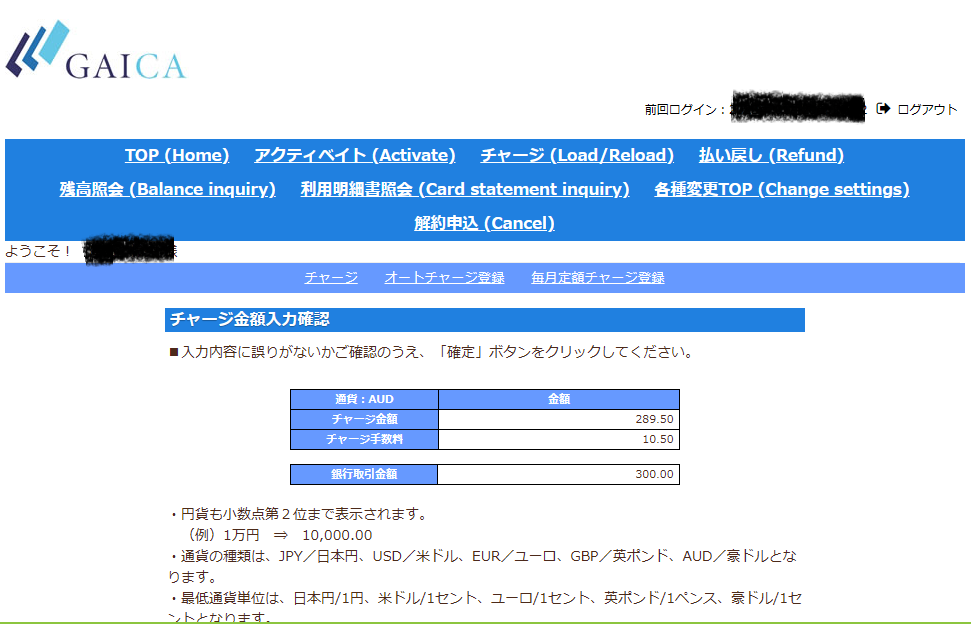The height and width of the screenshot is (624, 971).
Task: Click the confirmation instruction about 確定 button
Action: tap(432, 352)
